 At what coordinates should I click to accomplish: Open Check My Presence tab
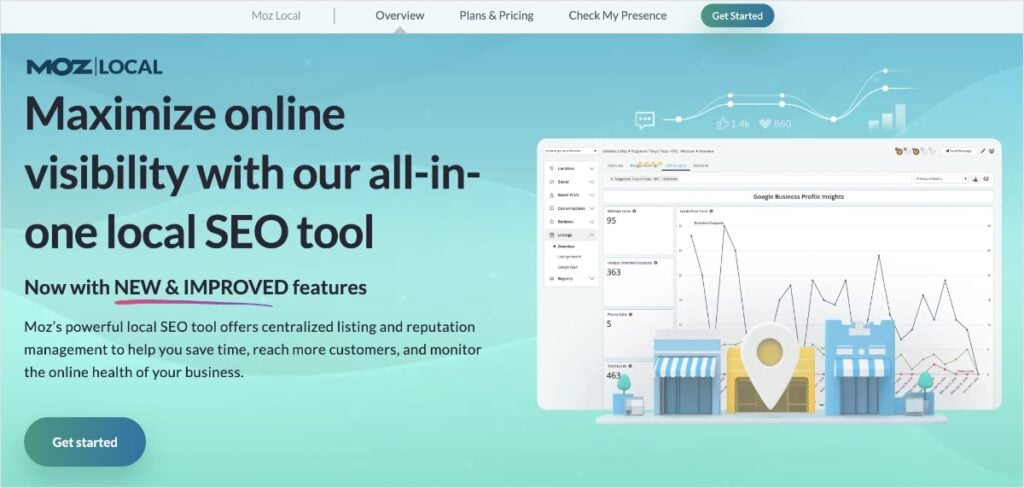[618, 16]
